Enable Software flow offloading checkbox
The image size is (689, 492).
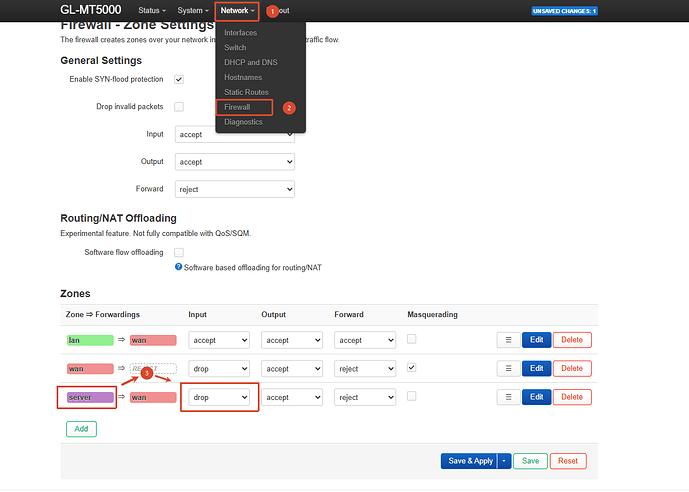click(179, 253)
